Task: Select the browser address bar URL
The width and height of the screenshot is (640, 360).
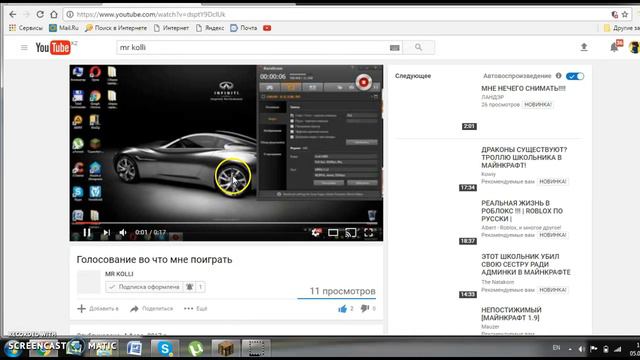Action: [x=151, y=15]
